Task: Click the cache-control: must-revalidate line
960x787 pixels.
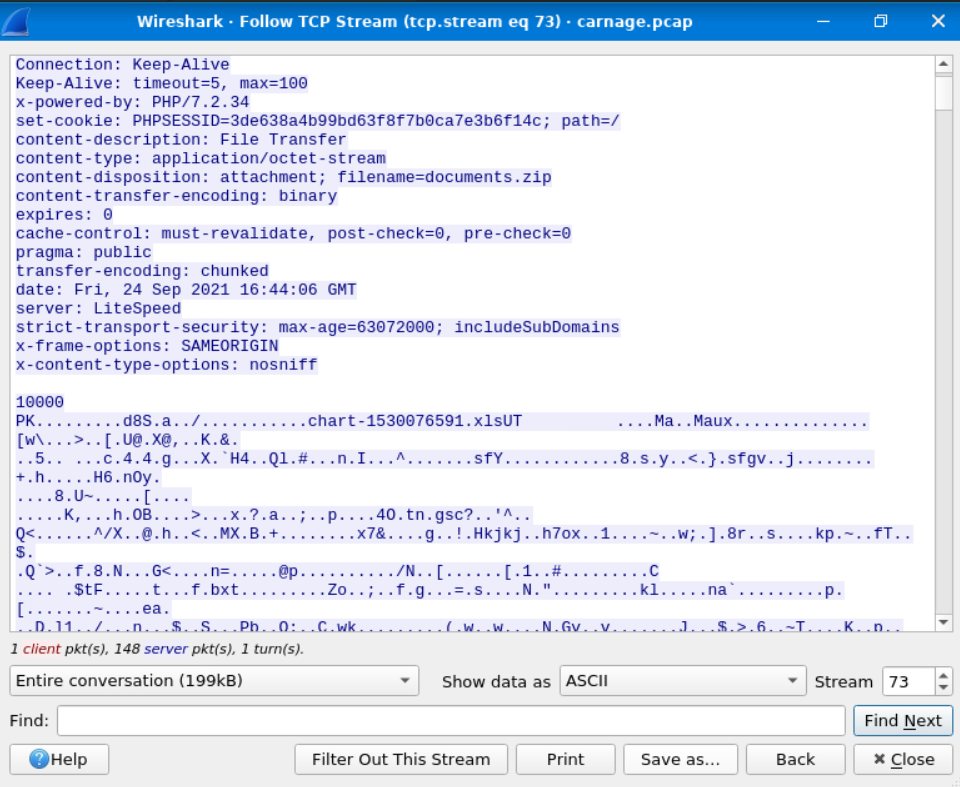Action: [293, 234]
